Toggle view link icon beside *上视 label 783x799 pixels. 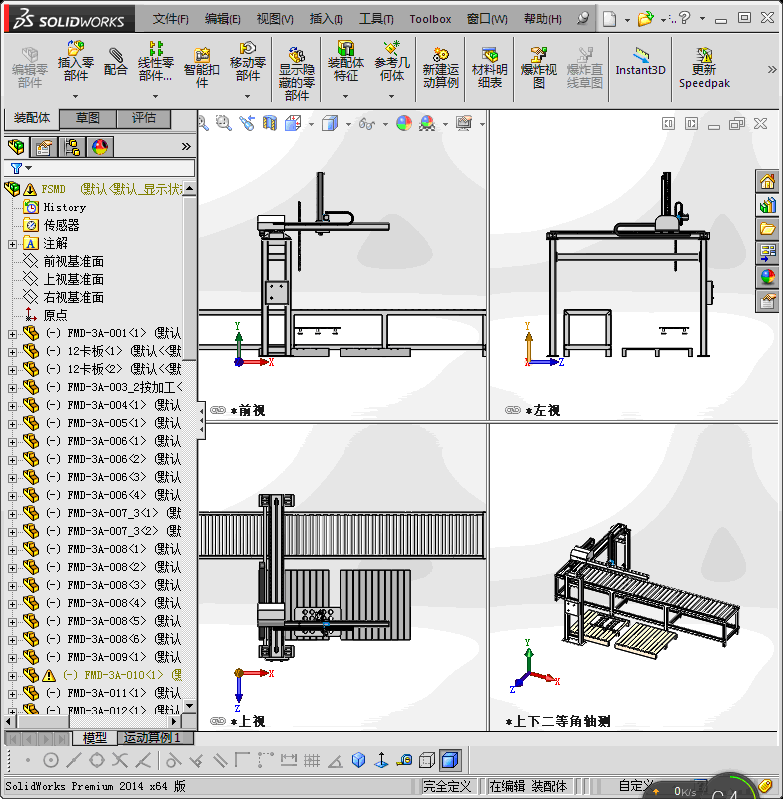(218, 721)
